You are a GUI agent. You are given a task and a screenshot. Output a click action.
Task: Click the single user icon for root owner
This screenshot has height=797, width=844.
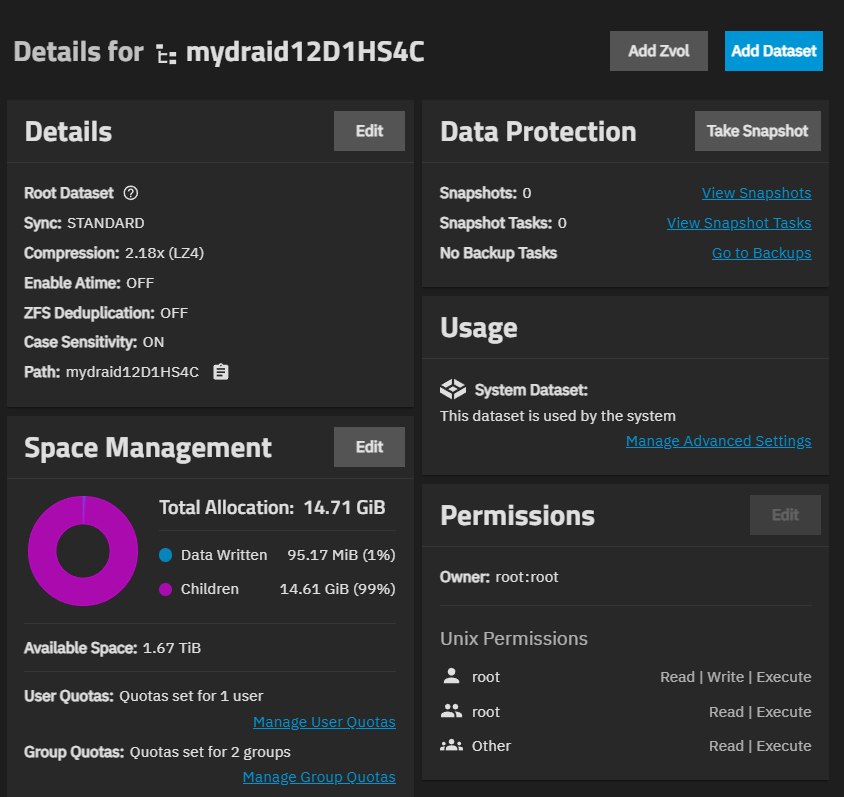pyautogui.click(x=451, y=677)
